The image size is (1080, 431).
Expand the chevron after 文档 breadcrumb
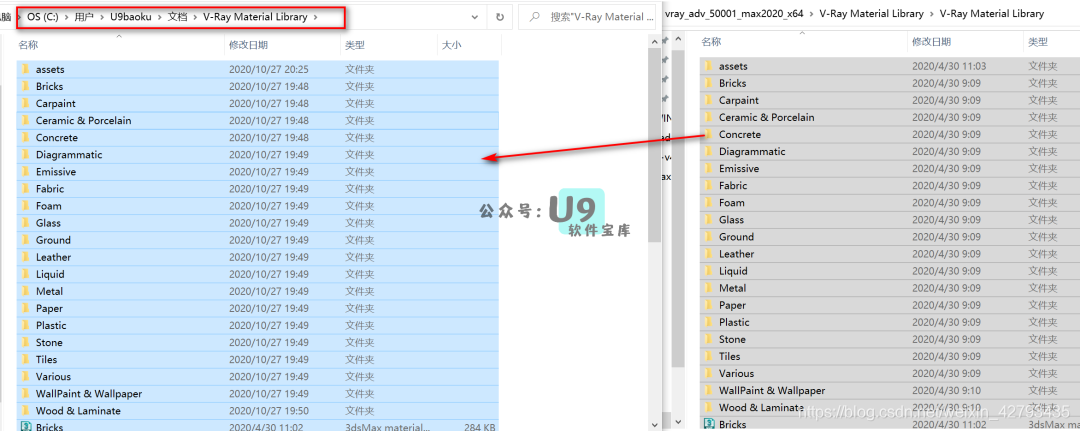(x=195, y=17)
